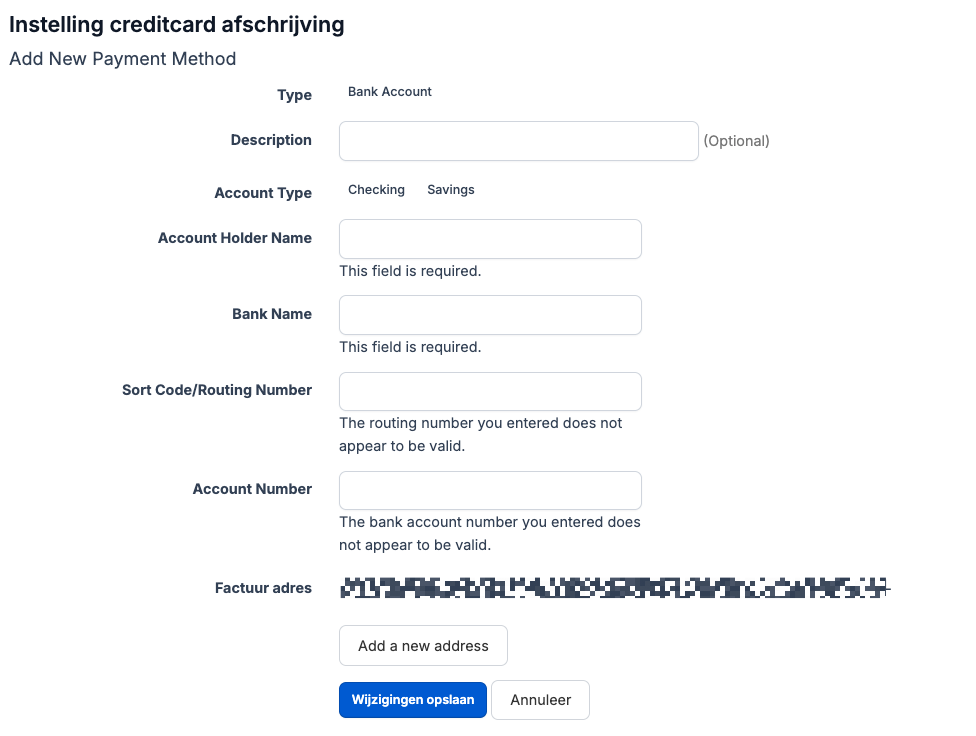This screenshot has height=736, width=976.
Task: Focus the Sort Code/Routing Number field
Action: [490, 391]
